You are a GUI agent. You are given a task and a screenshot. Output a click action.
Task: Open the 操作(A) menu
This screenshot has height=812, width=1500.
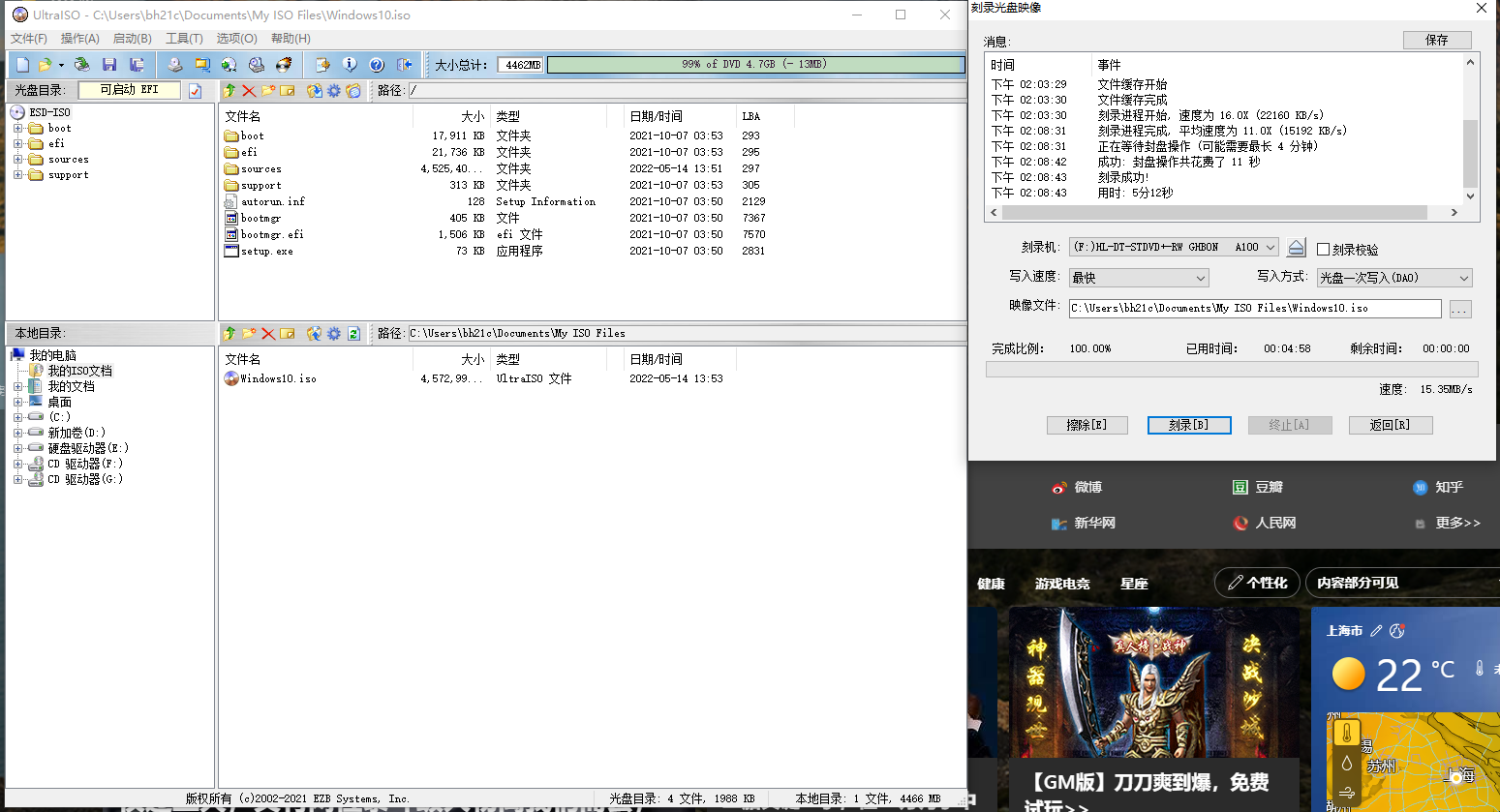[x=80, y=39]
